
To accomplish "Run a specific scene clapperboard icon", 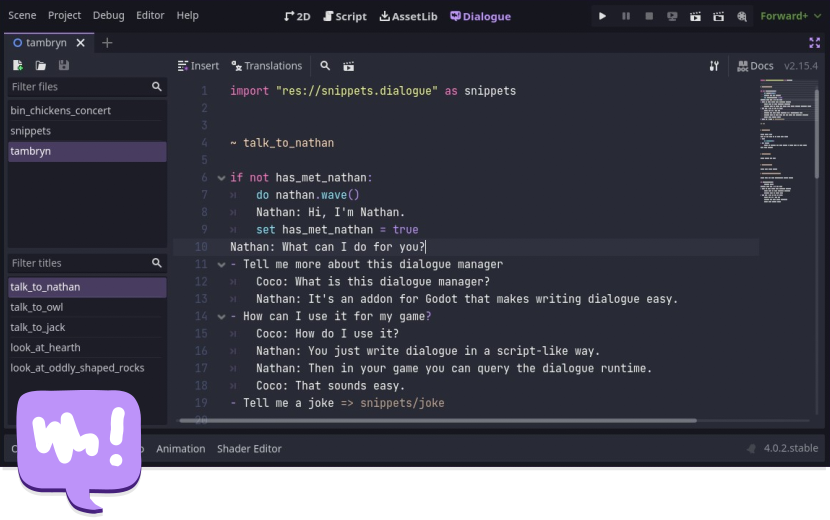I will (x=718, y=16).
